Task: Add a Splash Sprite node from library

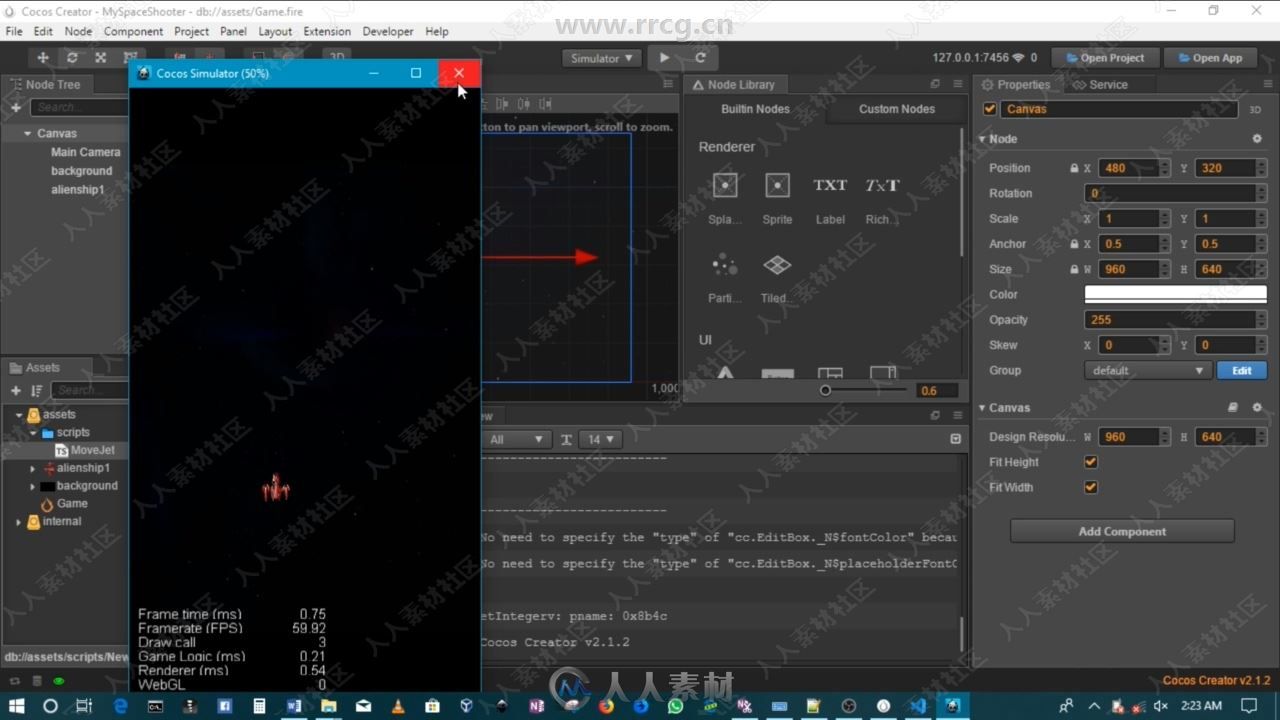Action: coord(724,197)
